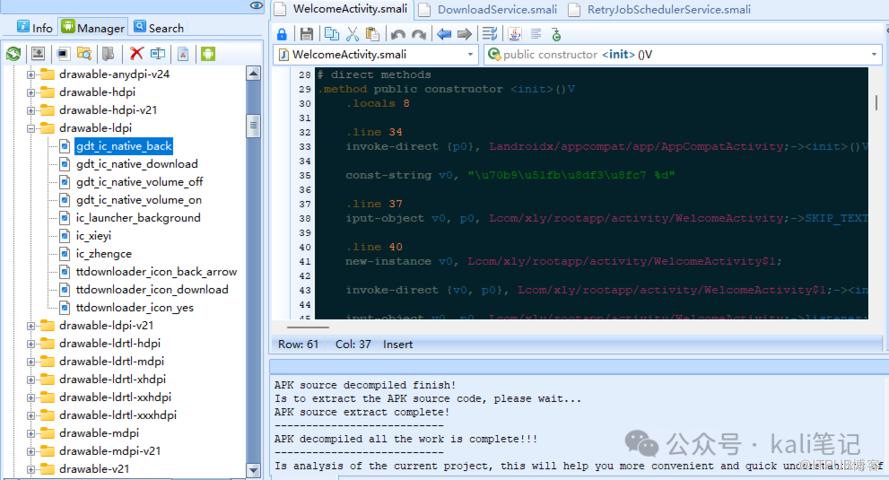Toggle the eye visibility icon

[257, 7]
